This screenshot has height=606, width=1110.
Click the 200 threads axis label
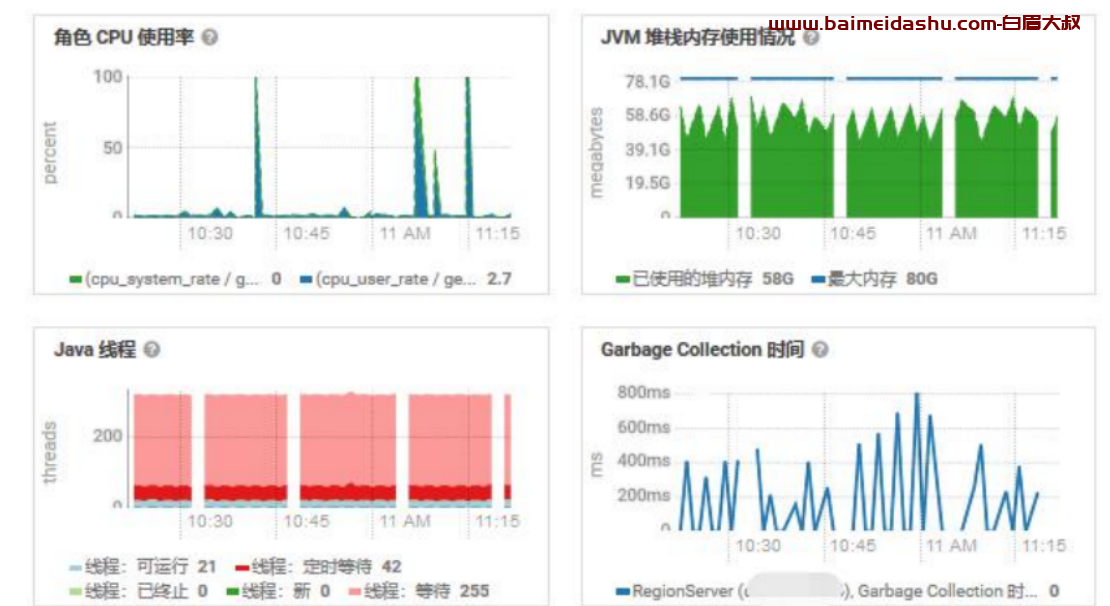coord(108,436)
